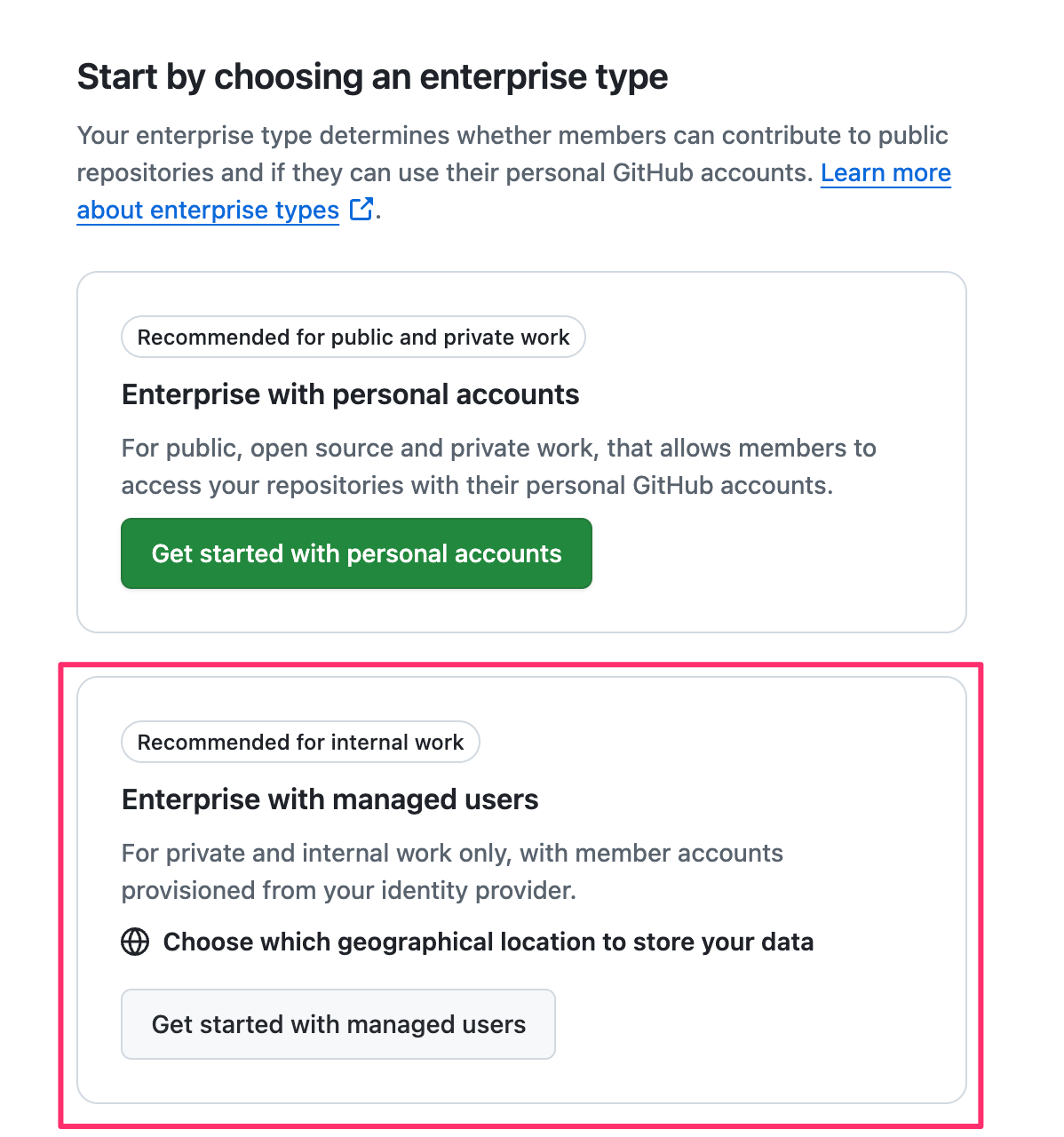Screen dimensions: 1064x1137
Task: Click the words 'Learn more' in the link
Action: tap(885, 173)
